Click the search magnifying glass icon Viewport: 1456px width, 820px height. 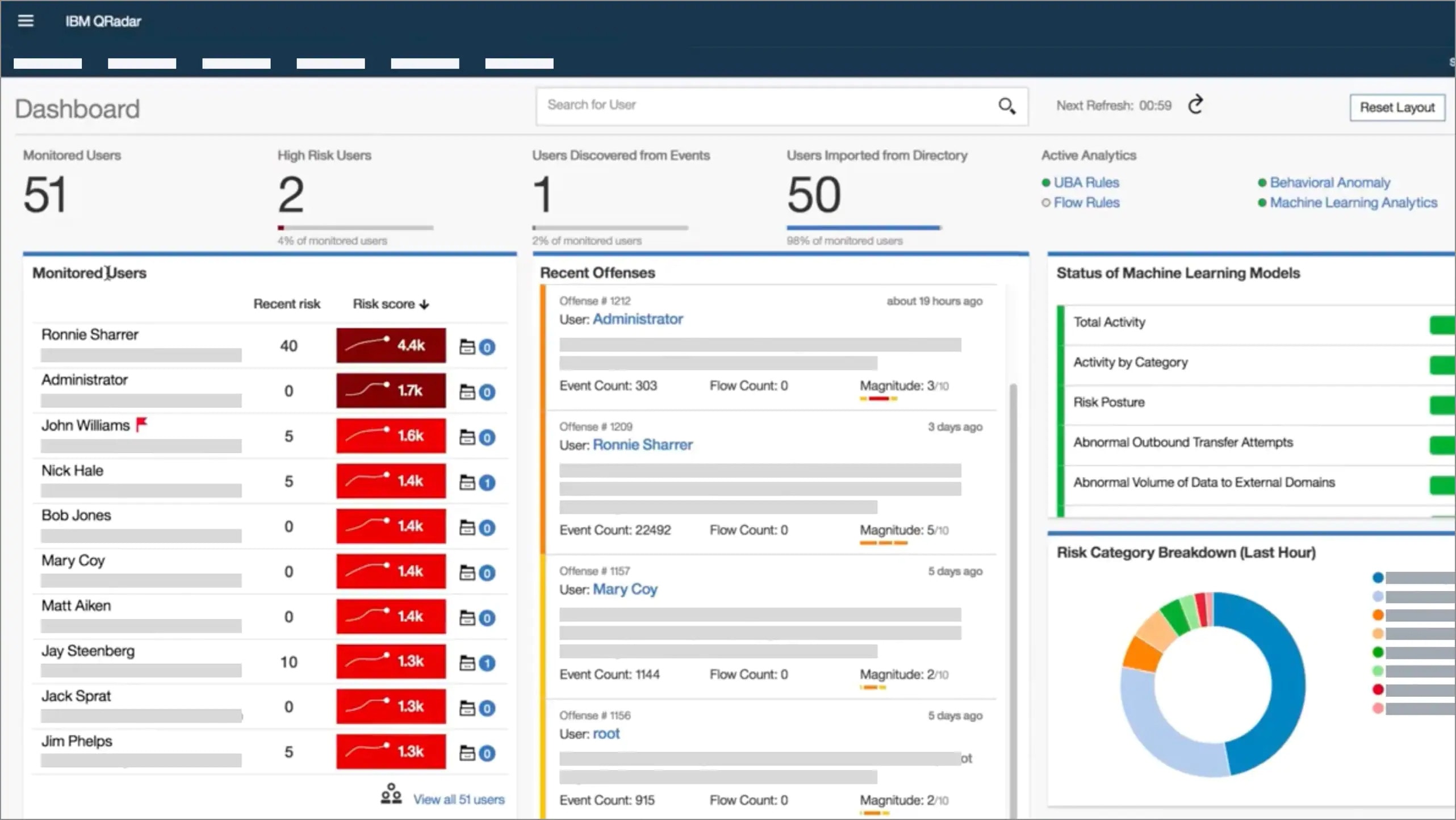click(1007, 106)
